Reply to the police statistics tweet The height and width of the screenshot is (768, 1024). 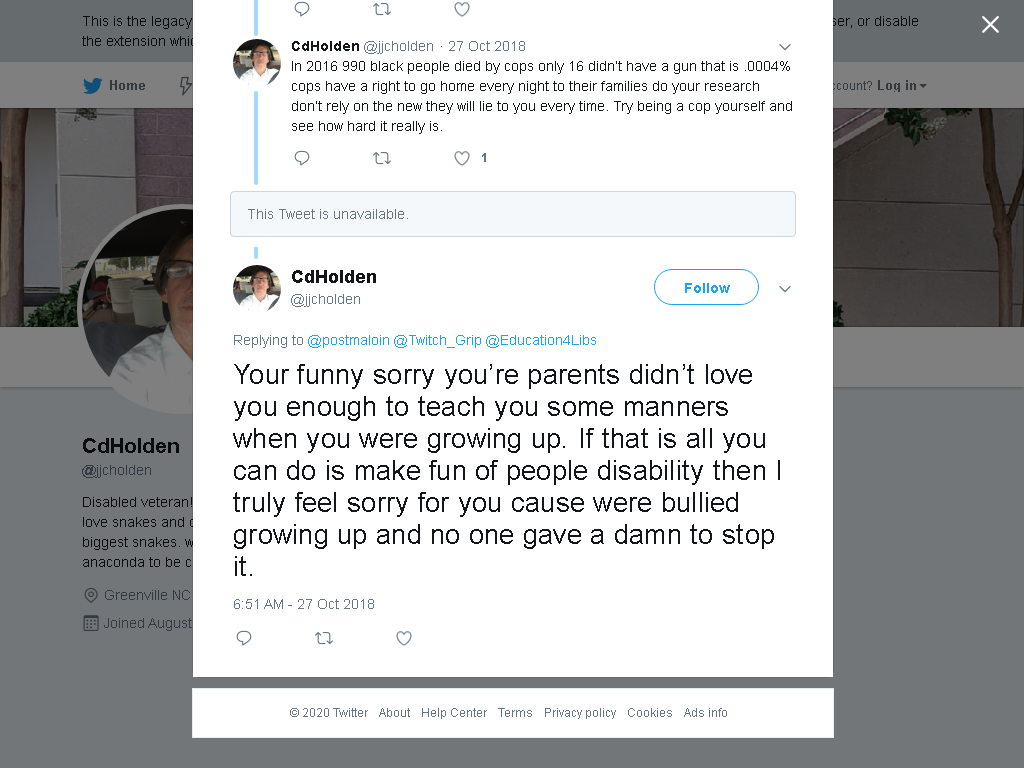302,158
